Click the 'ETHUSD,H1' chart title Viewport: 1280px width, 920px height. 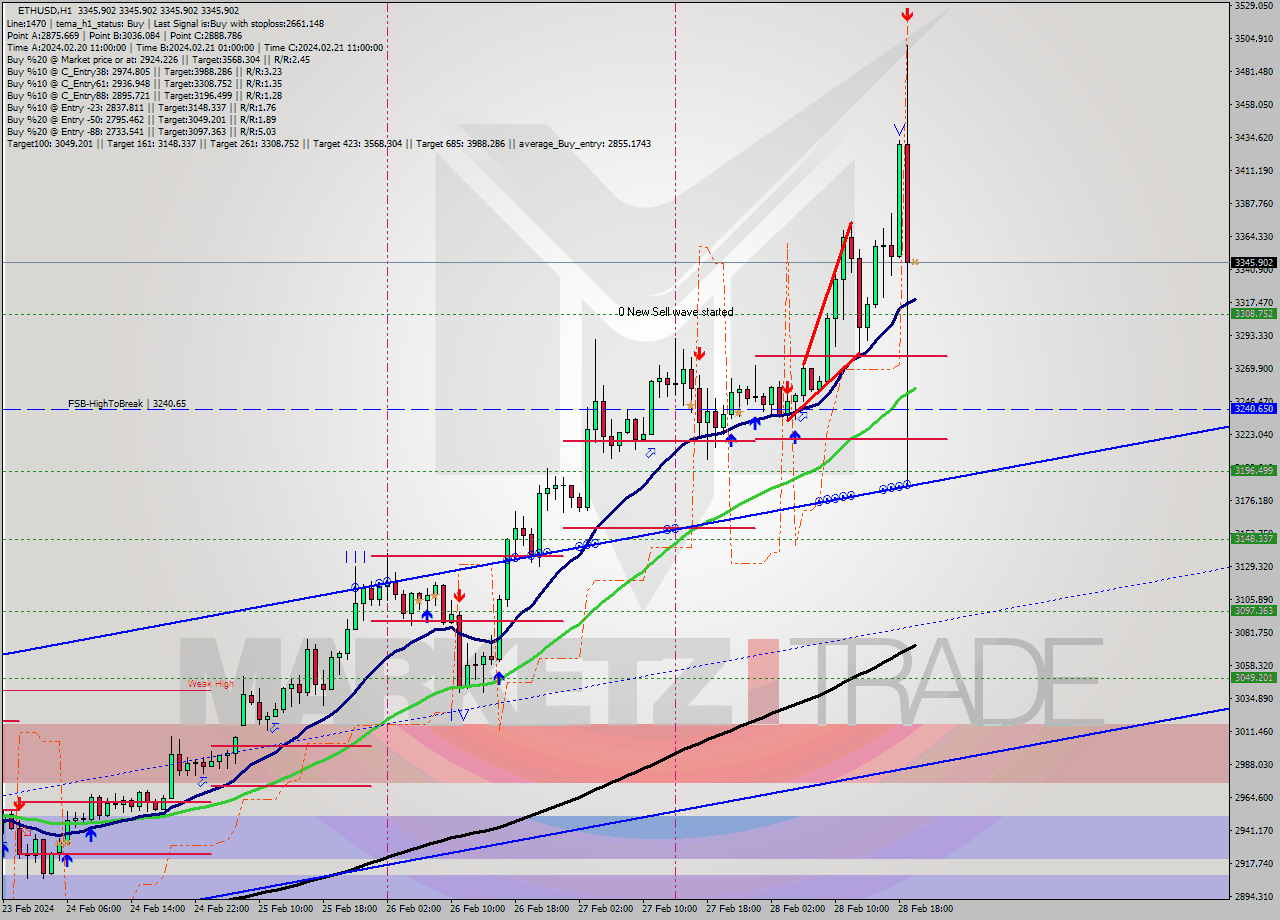(x=44, y=10)
